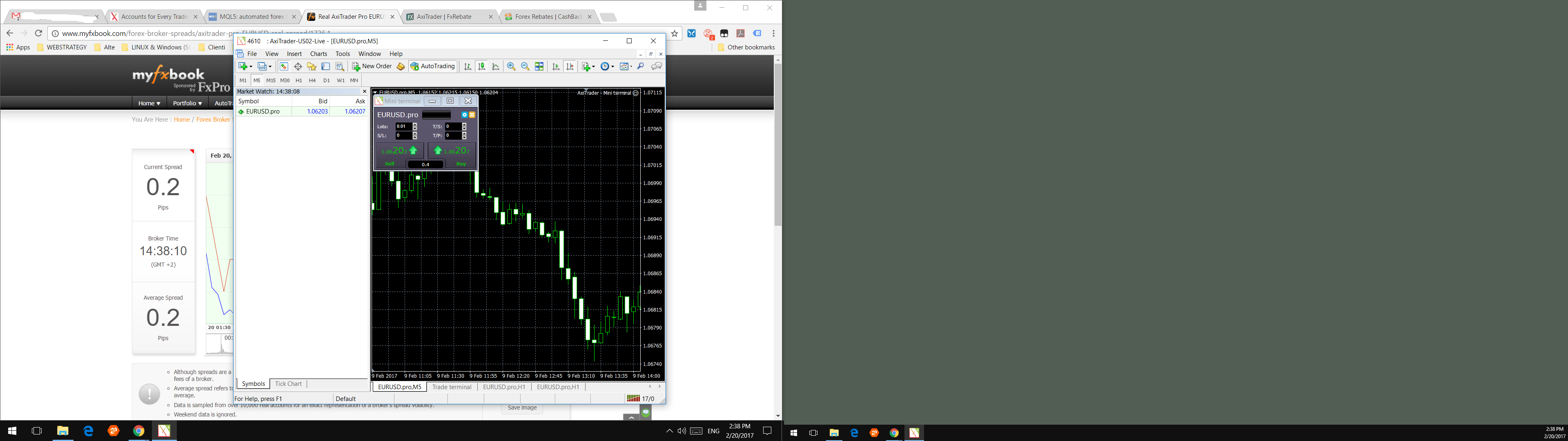This screenshot has height=441, width=1568.
Task: Increase Lots value with up arrow
Action: tap(415, 125)
